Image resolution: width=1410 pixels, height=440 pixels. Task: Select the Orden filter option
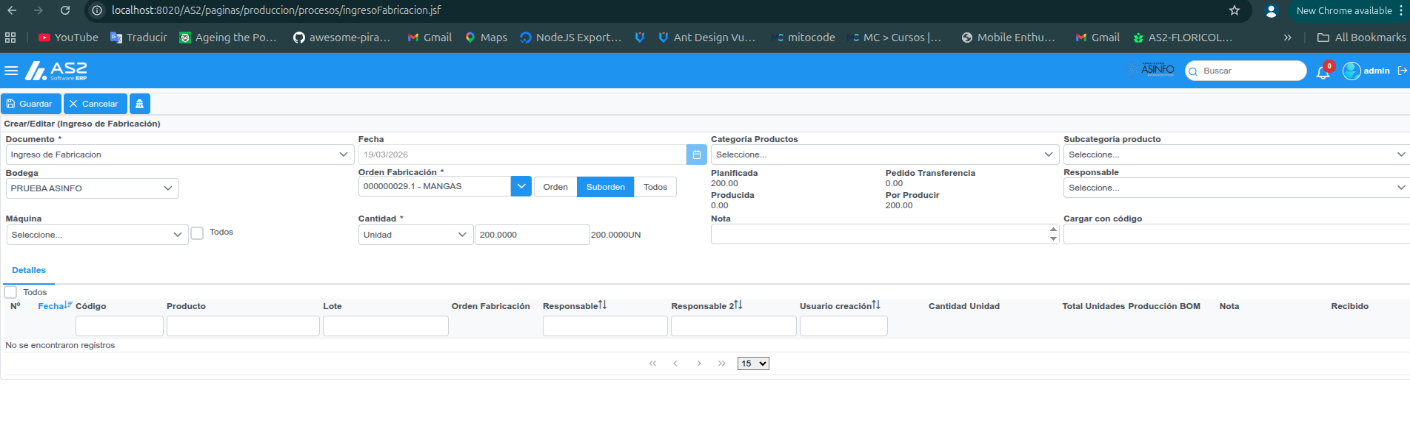pyautogui.click(x=556, y=187)
